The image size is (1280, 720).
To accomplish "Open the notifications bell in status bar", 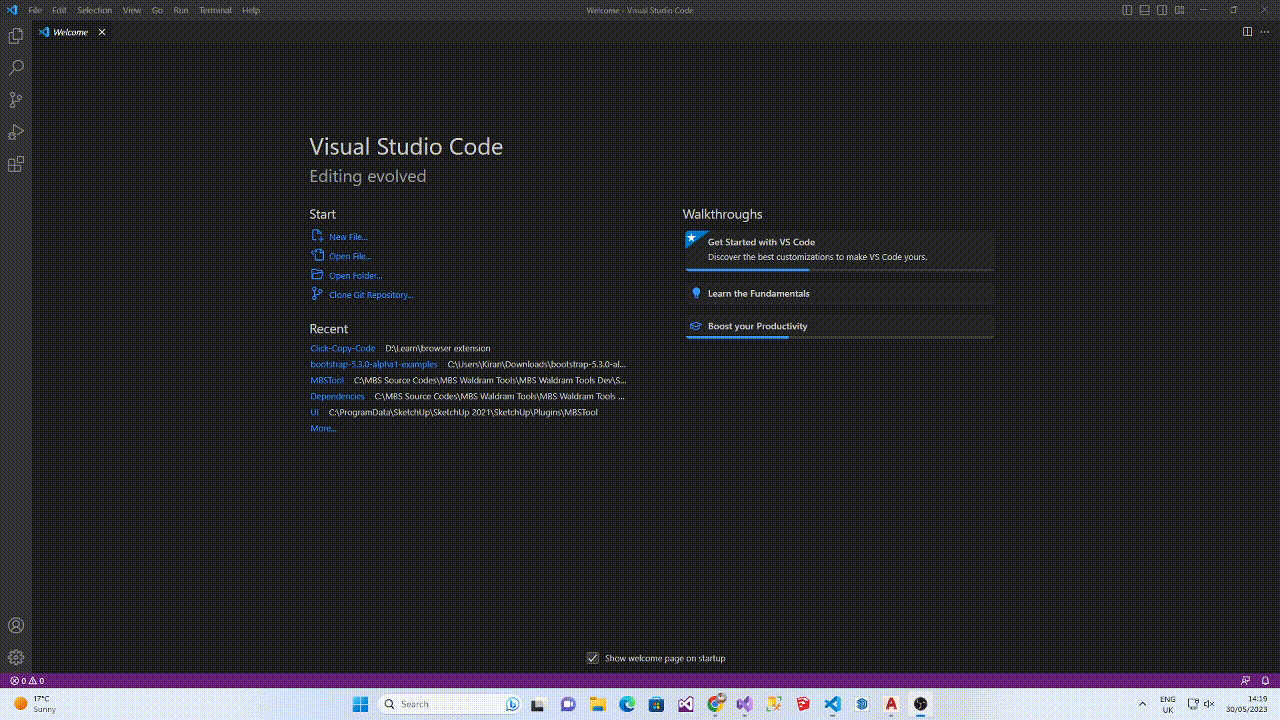I will [1265, 681].
